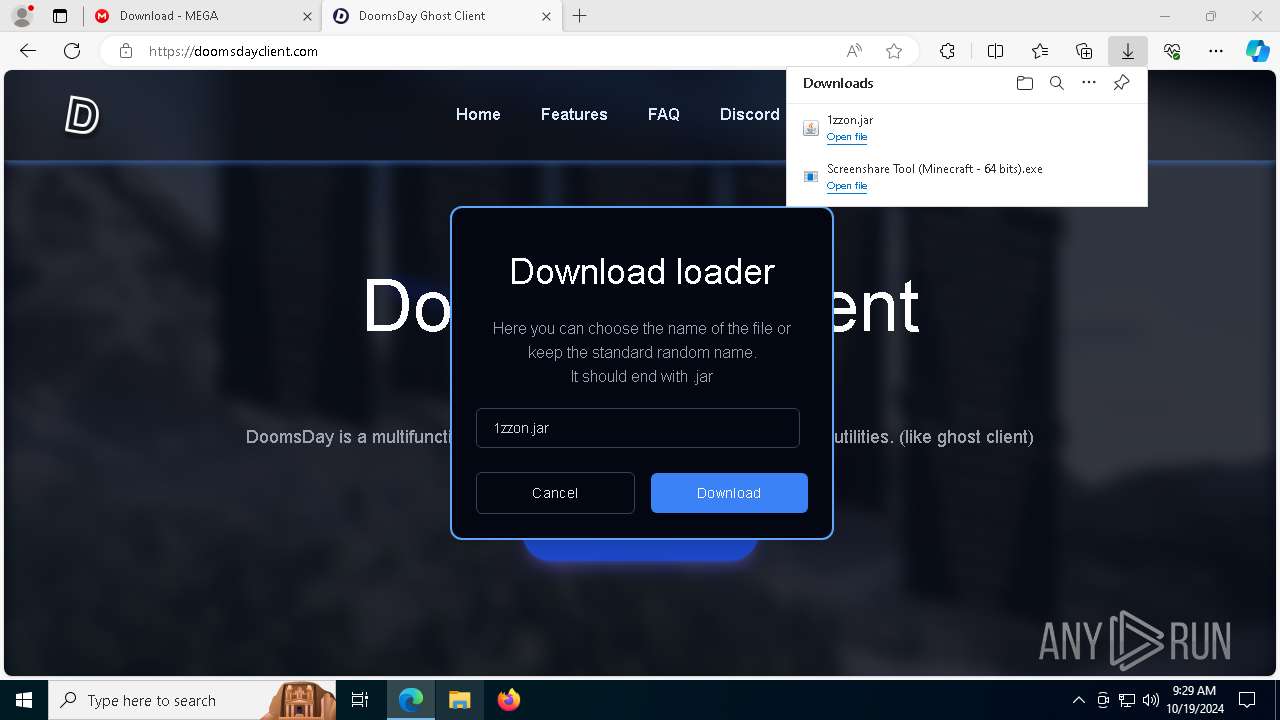Click the Screenshare Tool download entry name
The image size is (1280, 720).
coord(935,169)
